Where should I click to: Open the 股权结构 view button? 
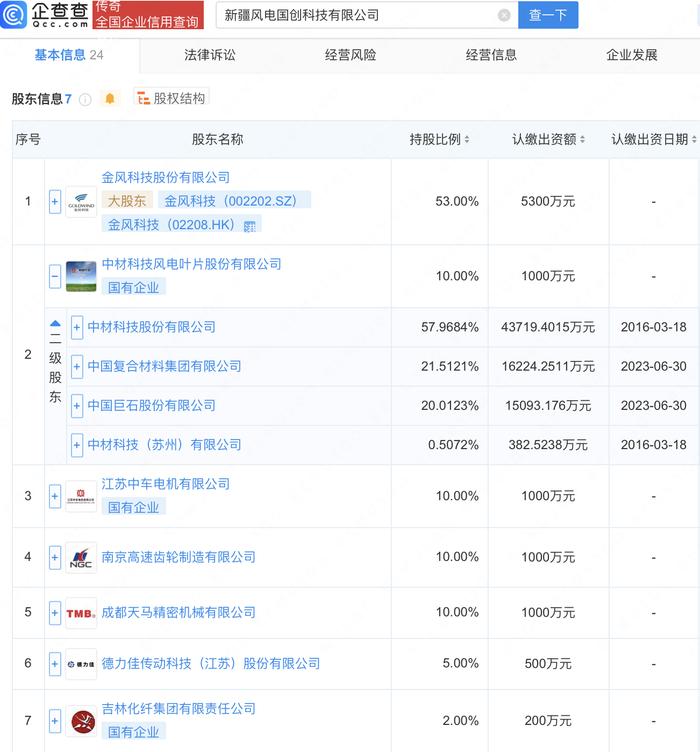click(x=171, y=98)
